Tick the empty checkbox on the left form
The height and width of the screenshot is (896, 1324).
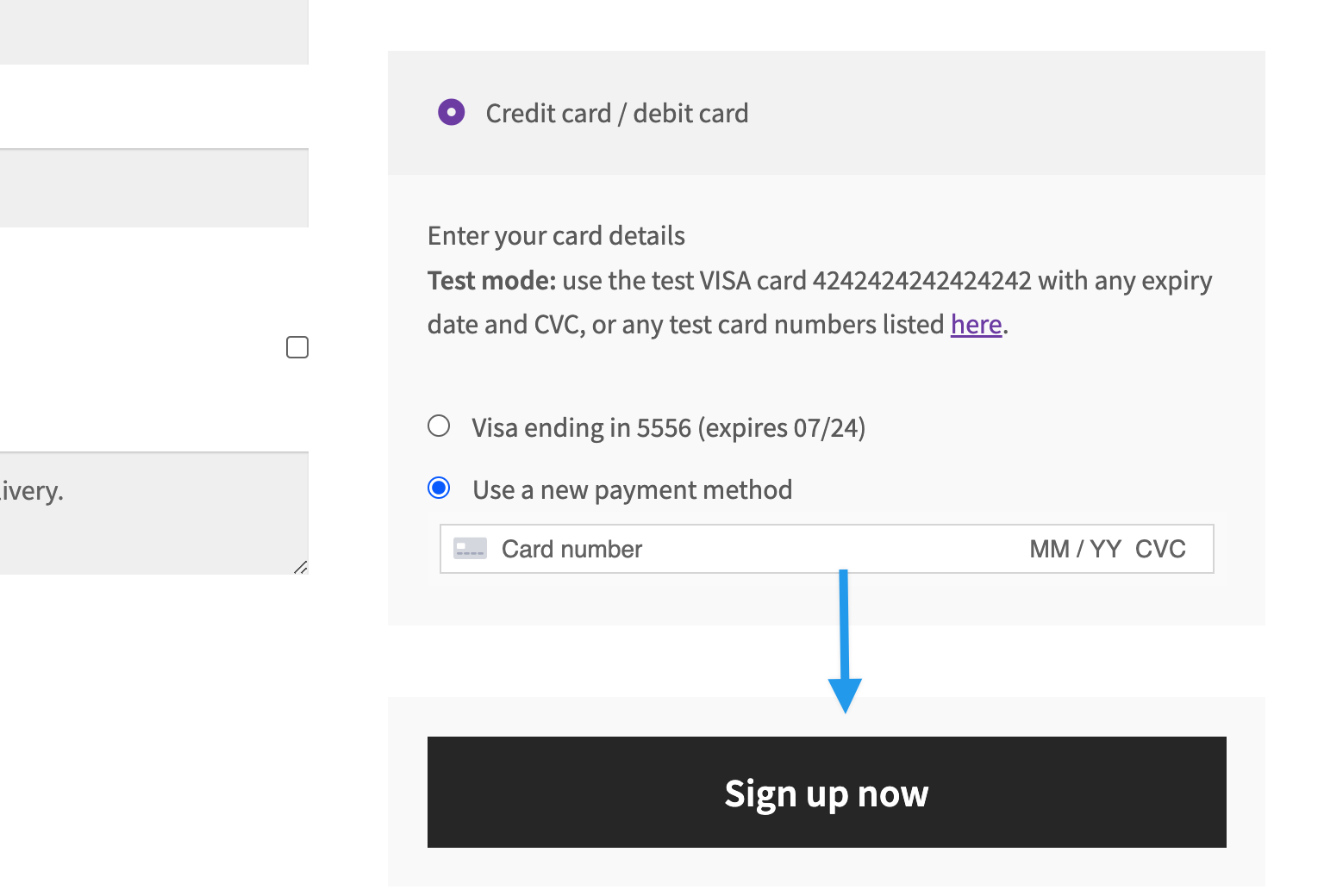pyautogui.click(x=297, y=346)
